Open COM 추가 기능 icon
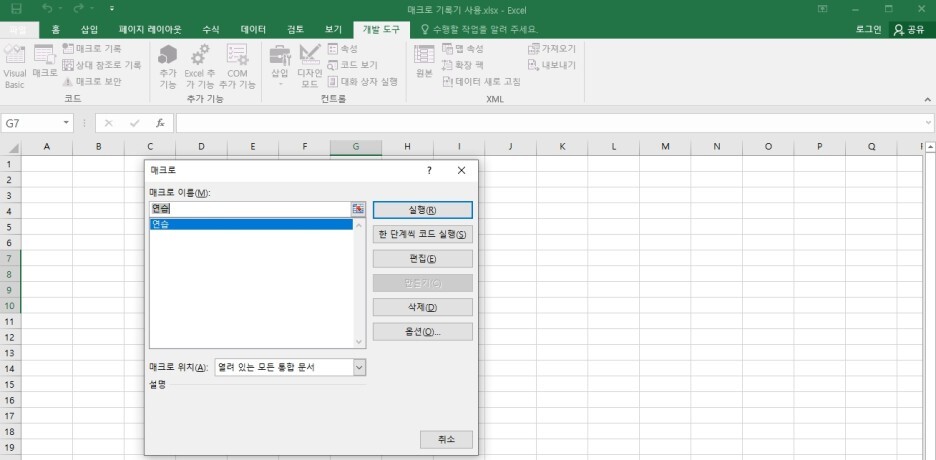Viewport: 936px width, 460px height. pyautogui.click(x=237, y=66)
